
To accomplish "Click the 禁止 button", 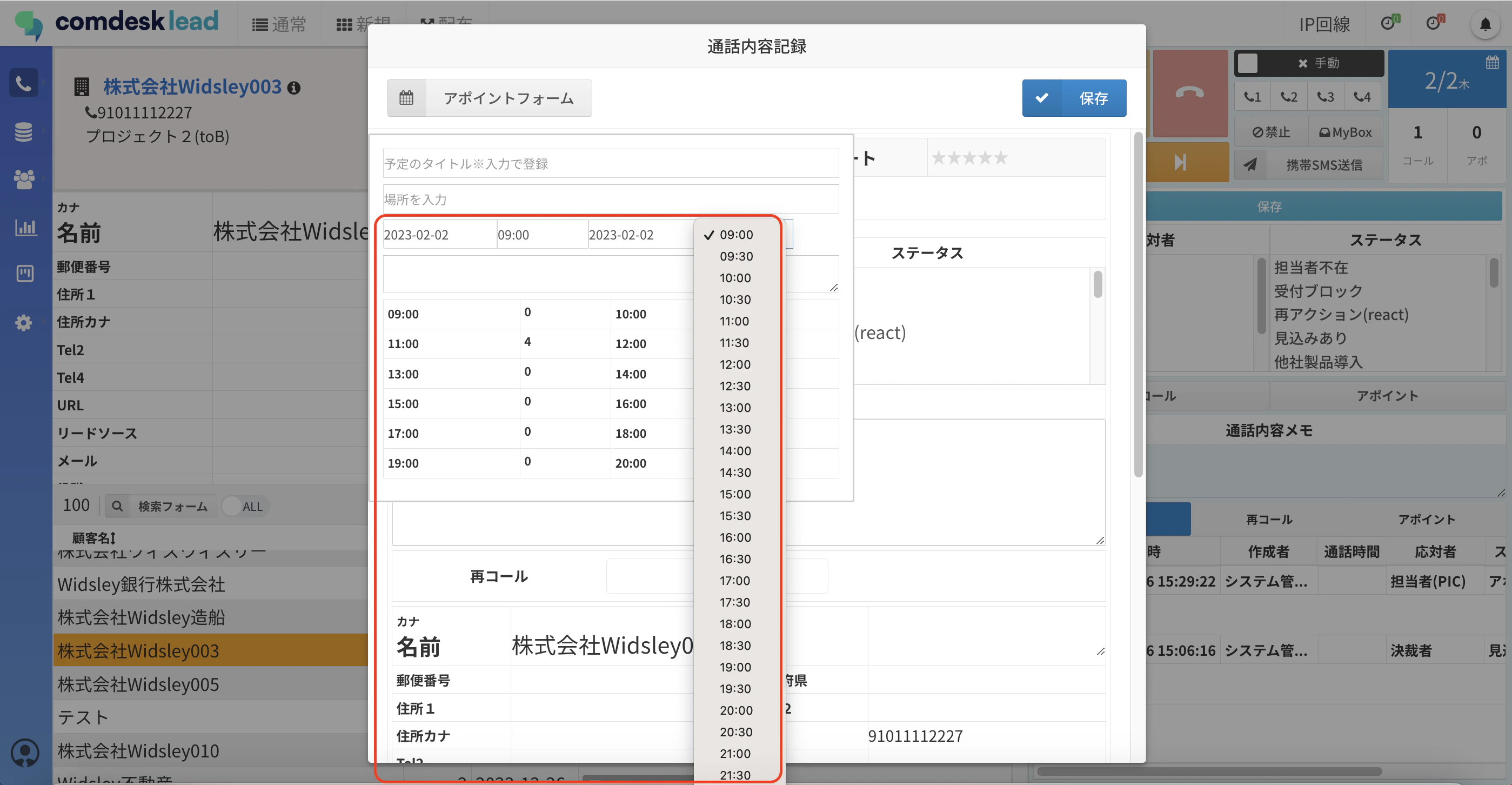I will [x=1272, y=132].
